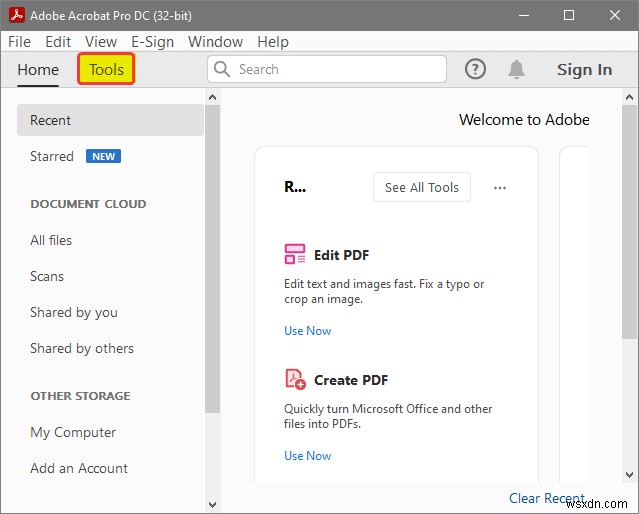Click the truncated R... card title
Viewport: 639px width, 514px height.
coord(295,187)
